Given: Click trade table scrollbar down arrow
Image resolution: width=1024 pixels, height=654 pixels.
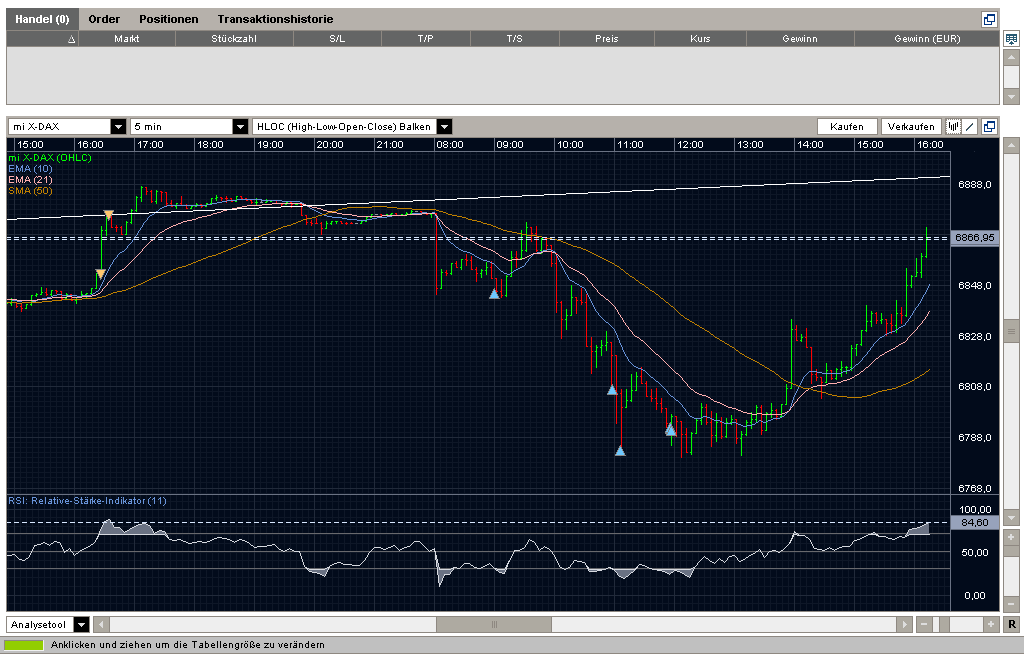Looking at the screenshot, I should coord(1011,97).
